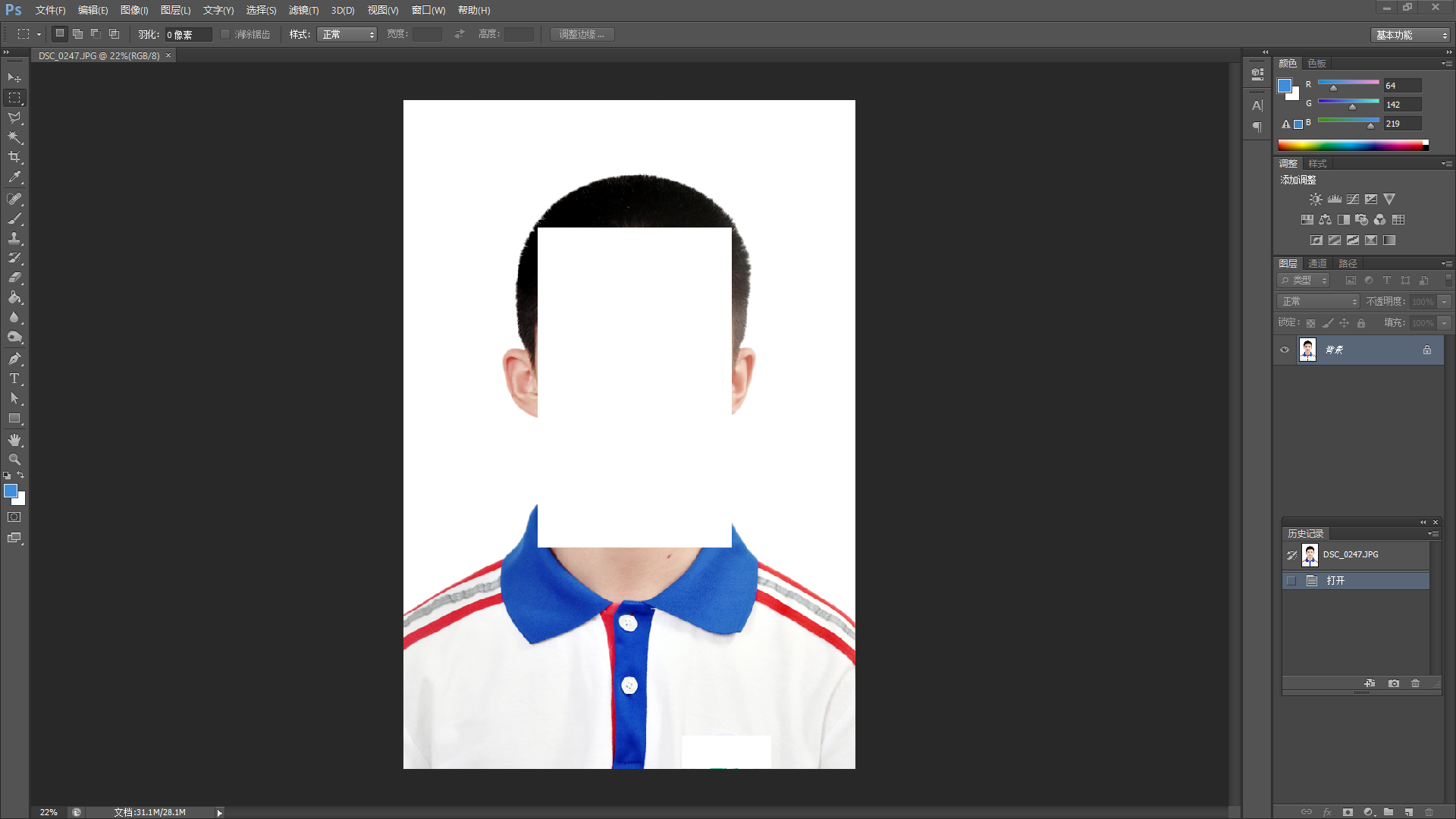Select the Move tool
This screenshot has height=819, width=1456.
14,77
